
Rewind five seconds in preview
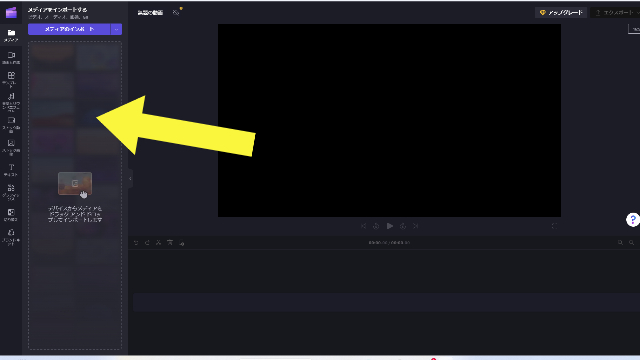tap(376, 226)
